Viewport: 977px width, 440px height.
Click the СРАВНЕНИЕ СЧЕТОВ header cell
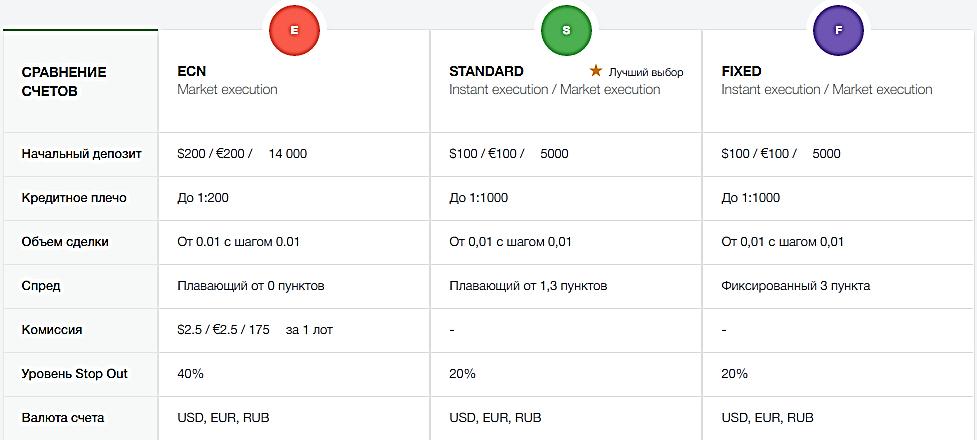(x=64, y=81)
